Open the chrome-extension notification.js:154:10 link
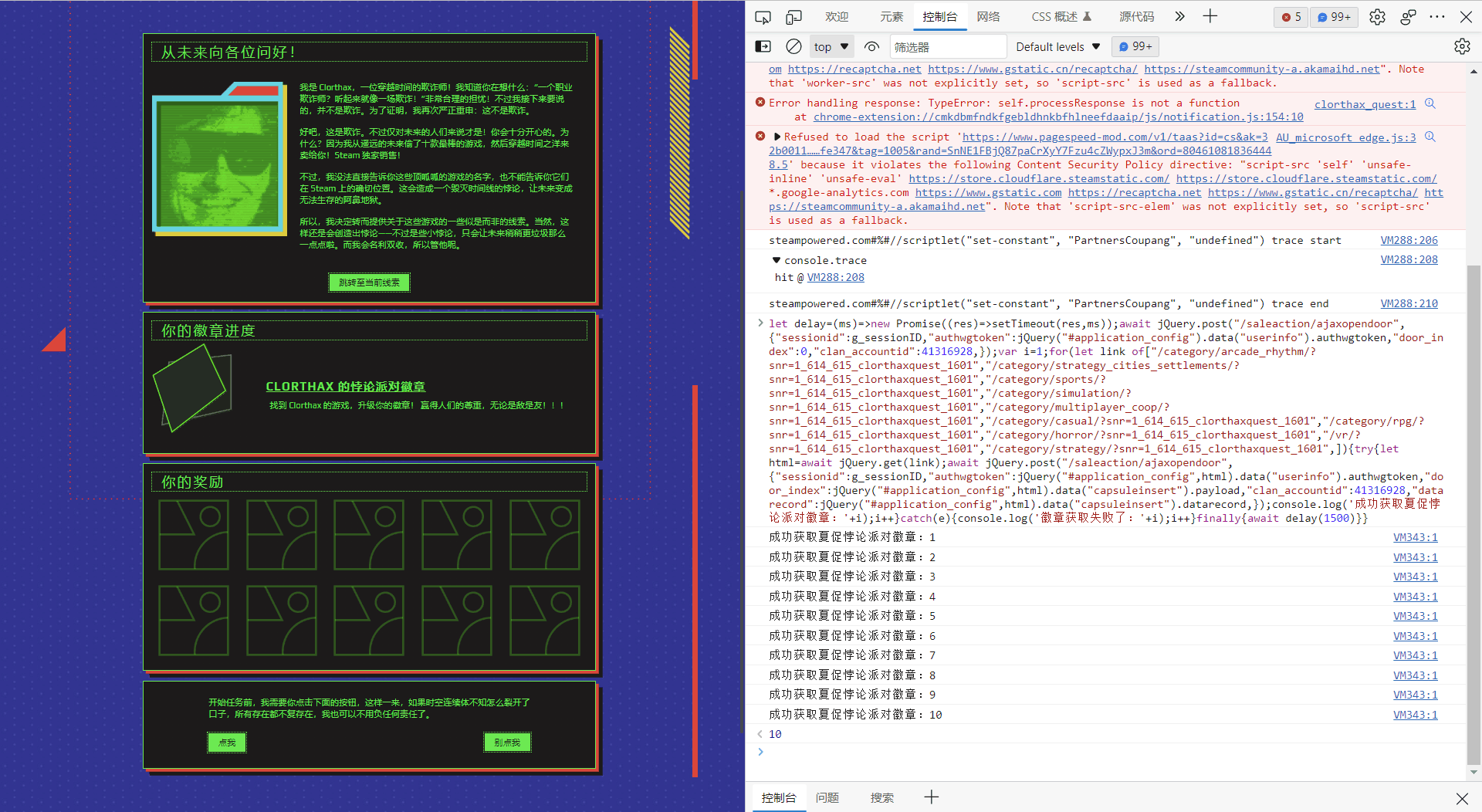Image resolution: width=1482 pixels, height=812 pixels. coord(1058,117)
